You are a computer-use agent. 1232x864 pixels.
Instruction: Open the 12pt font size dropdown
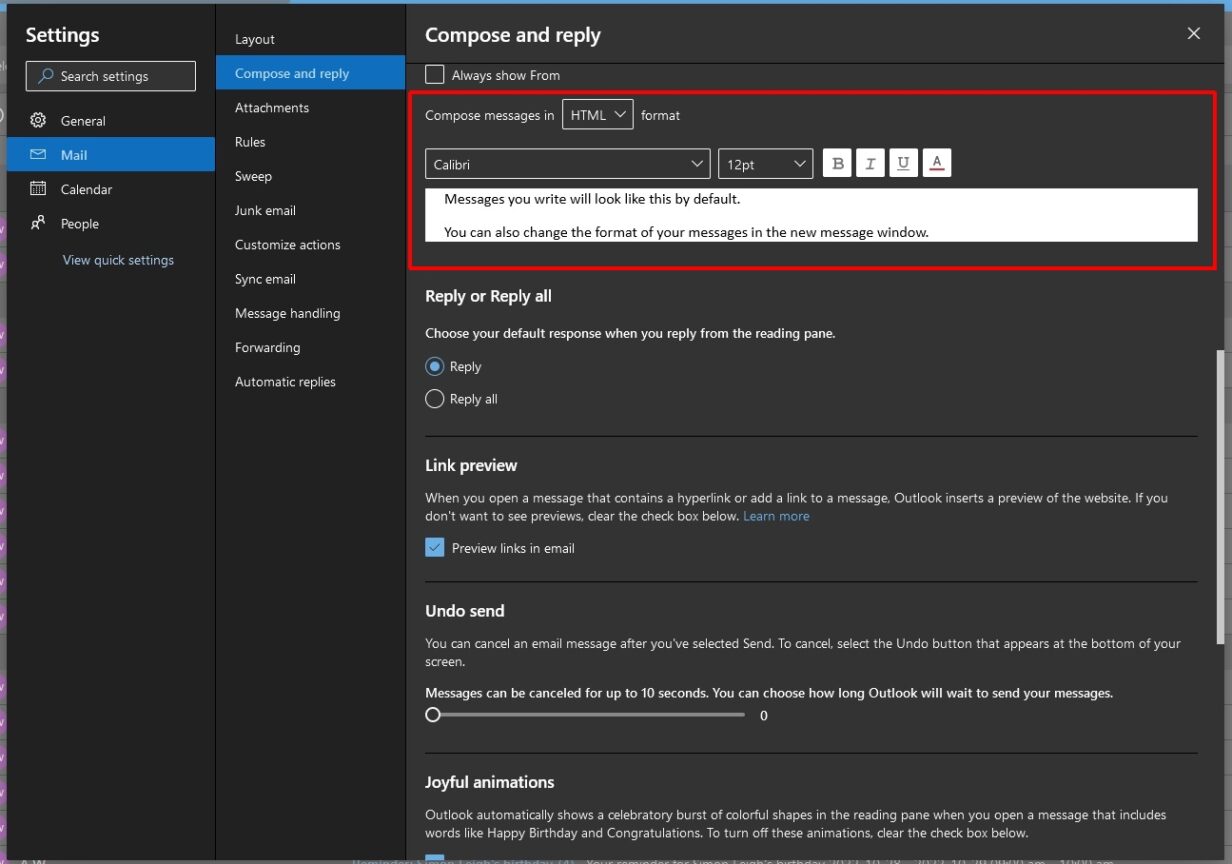click(765, 163)
